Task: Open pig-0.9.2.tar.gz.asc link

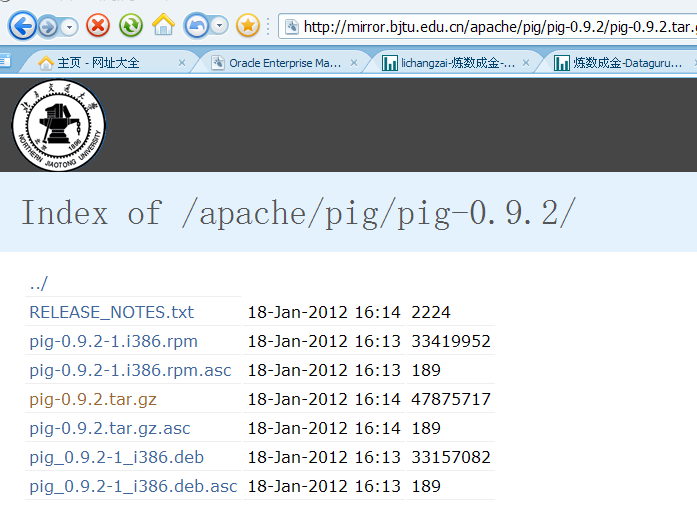Action: pyautogui.click(x=110, y=428)
